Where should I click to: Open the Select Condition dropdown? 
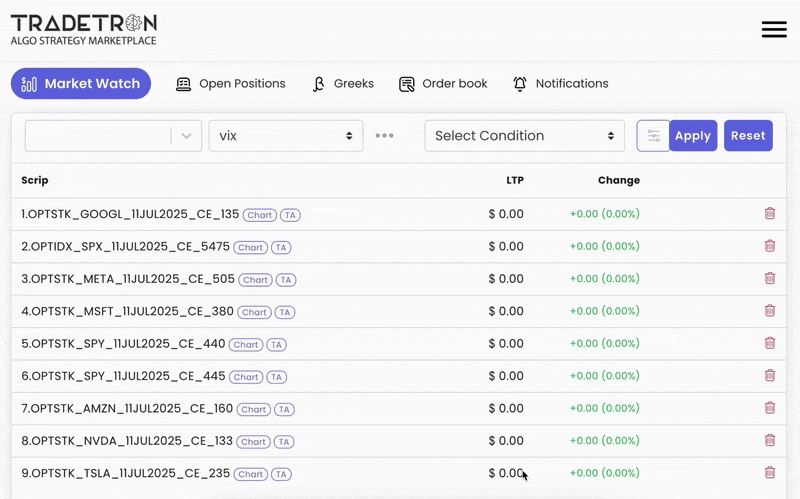click(524, 136)
